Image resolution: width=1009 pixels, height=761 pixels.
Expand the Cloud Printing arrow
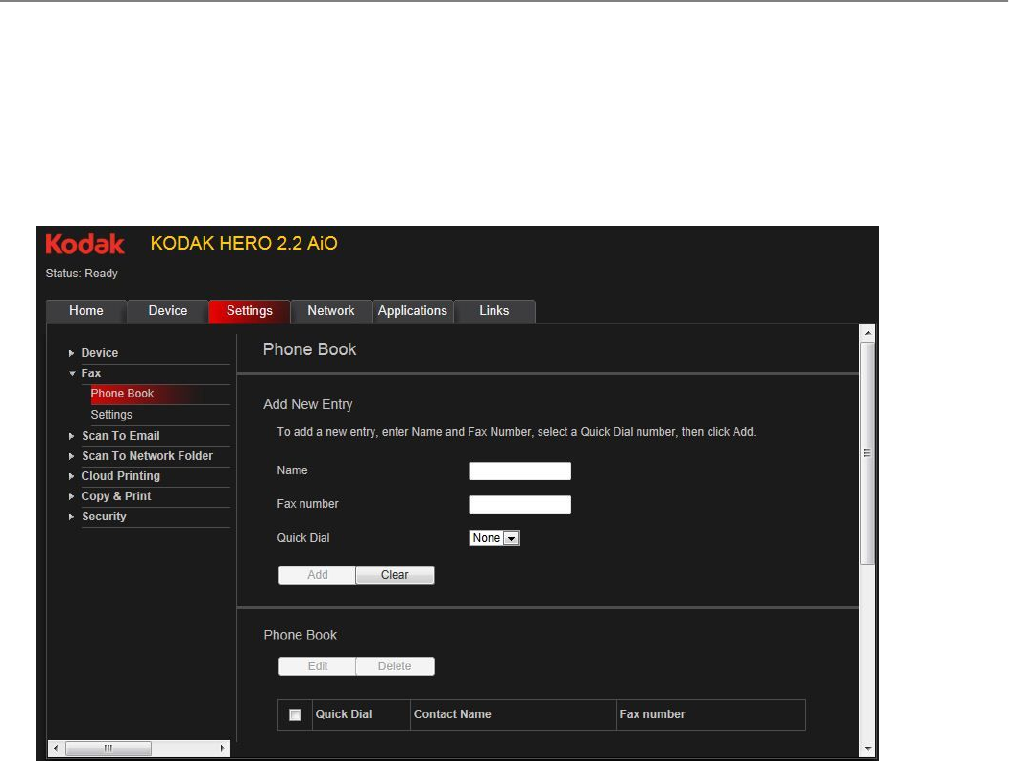coord(71,476)
